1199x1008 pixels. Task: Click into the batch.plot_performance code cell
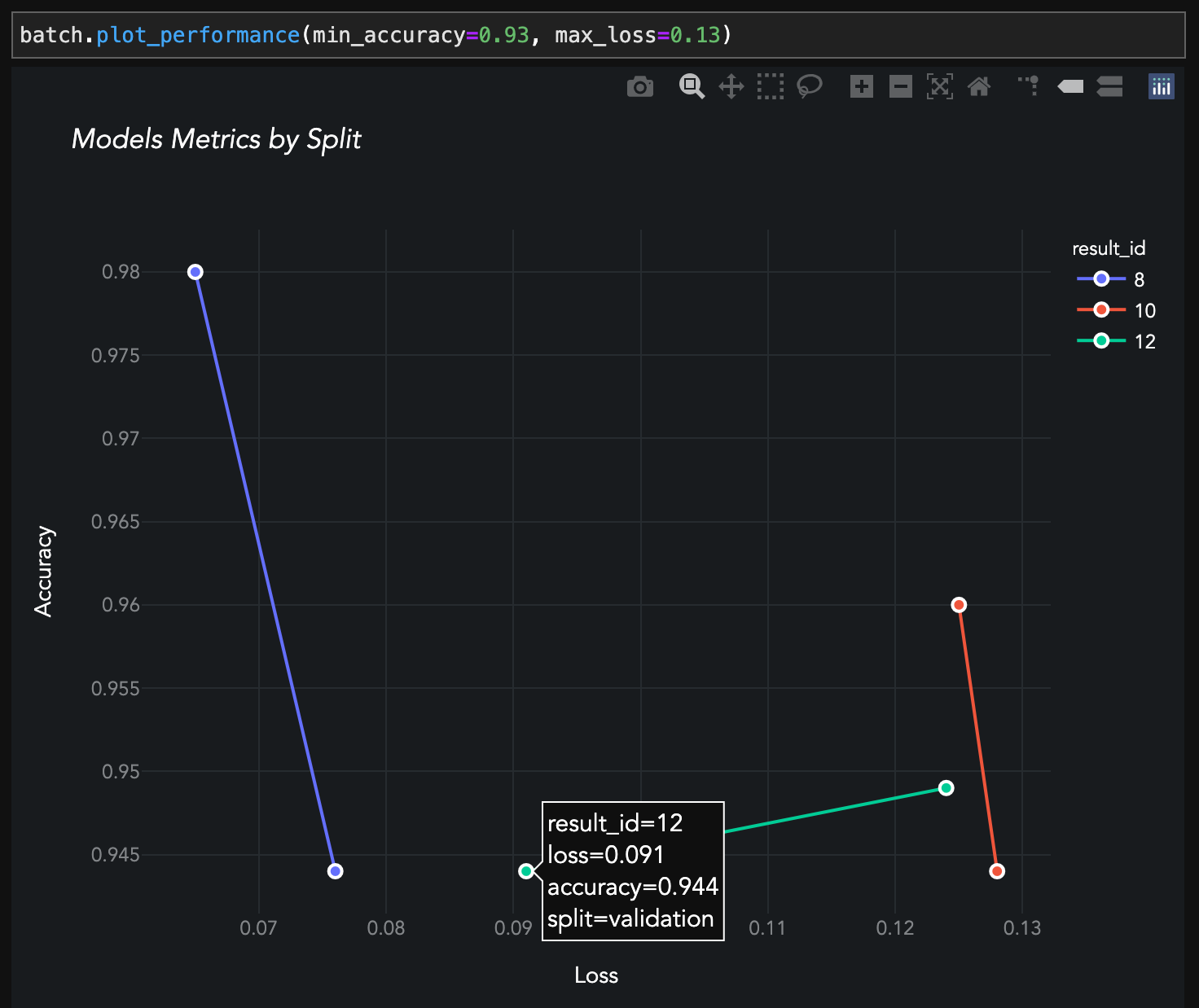coord(598,35)
